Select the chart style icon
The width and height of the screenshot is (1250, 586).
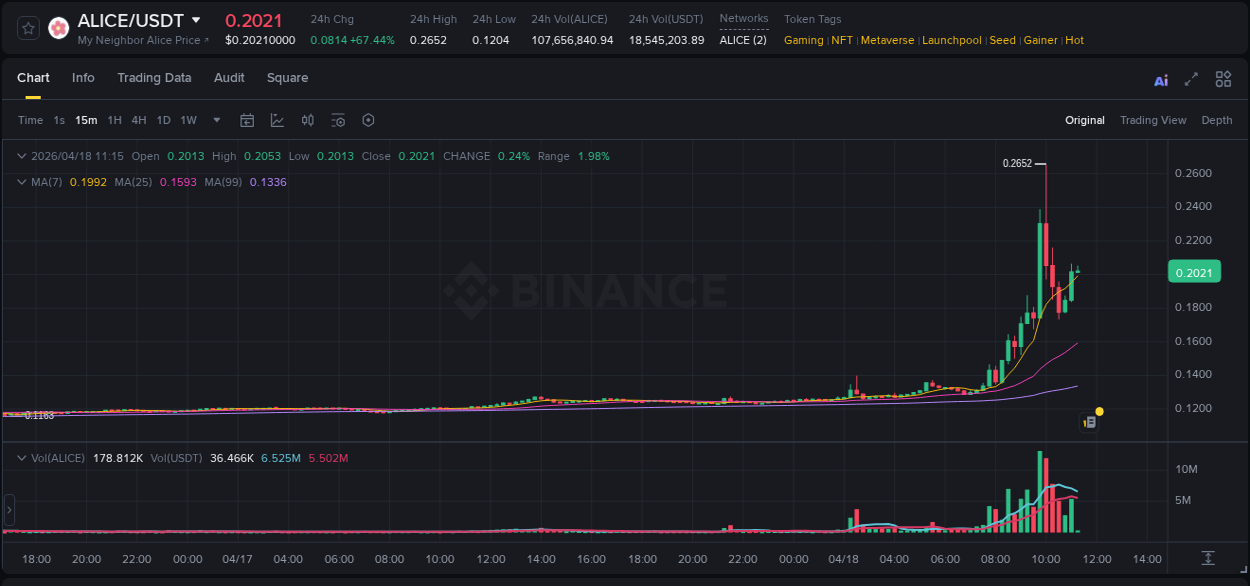[277, 120]
